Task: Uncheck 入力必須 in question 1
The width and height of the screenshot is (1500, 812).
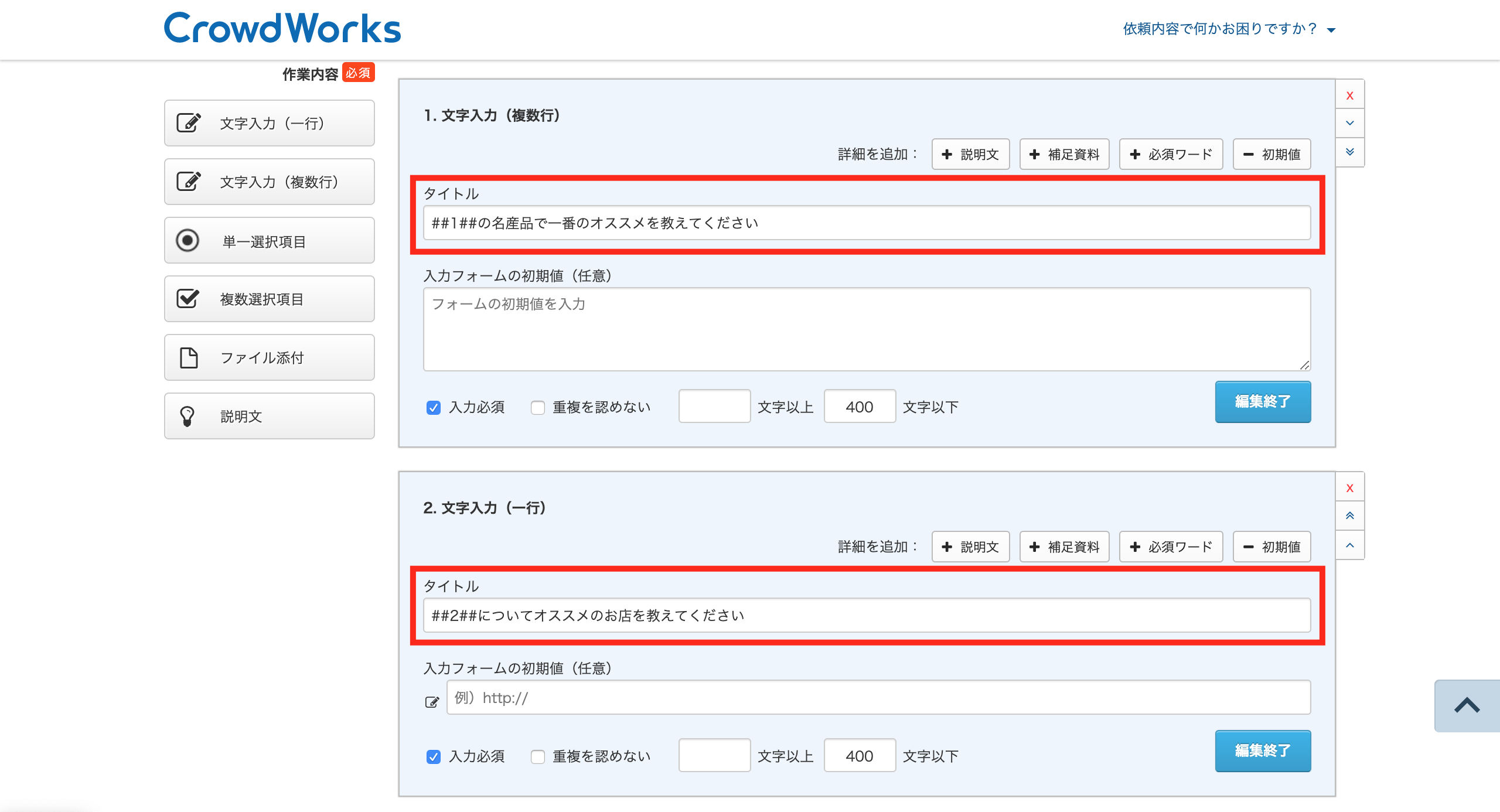Action: [434, 408]
